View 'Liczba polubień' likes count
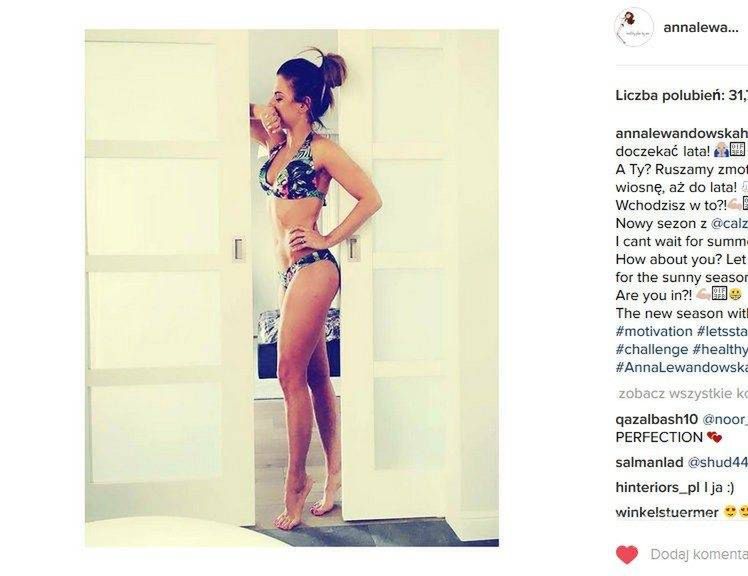The height and width of the screenshot is (576, 748). tap(682, 95)
